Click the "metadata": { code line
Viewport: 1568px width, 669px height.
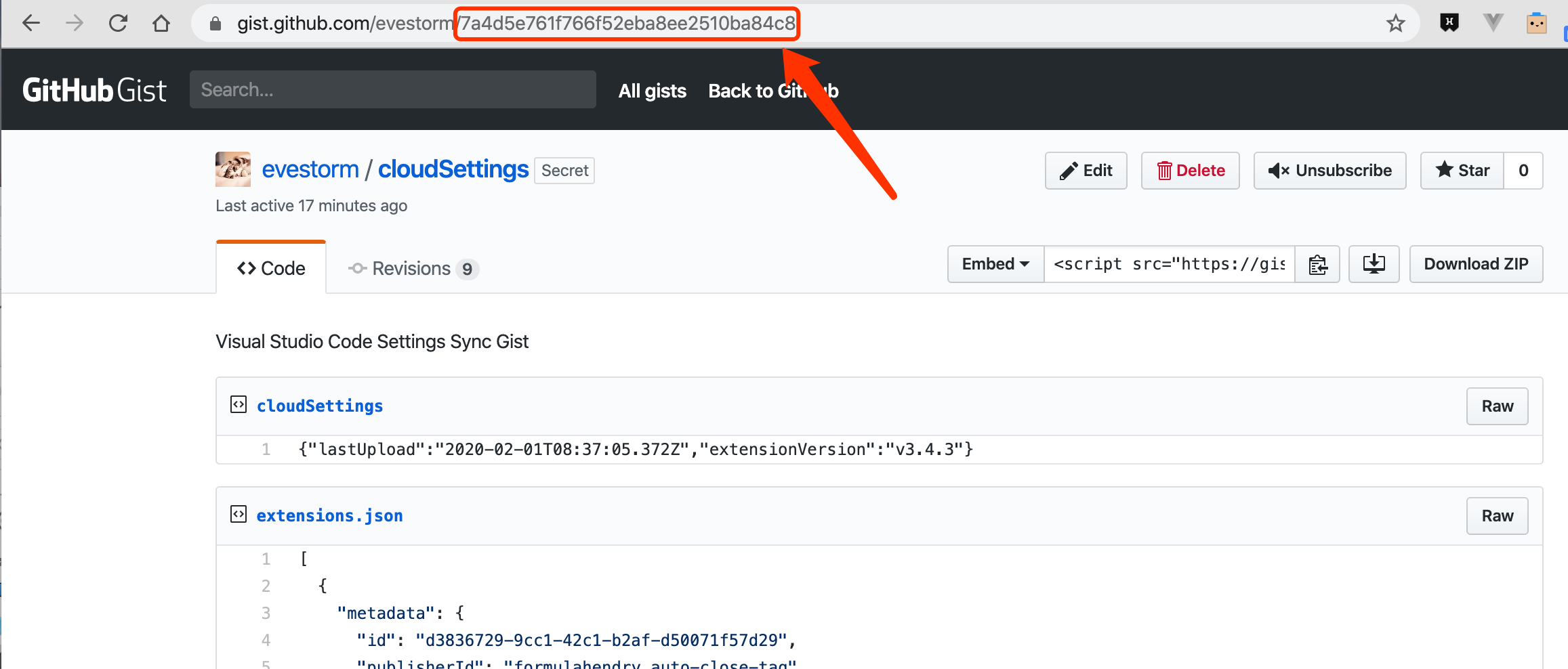tap(400, 613)
